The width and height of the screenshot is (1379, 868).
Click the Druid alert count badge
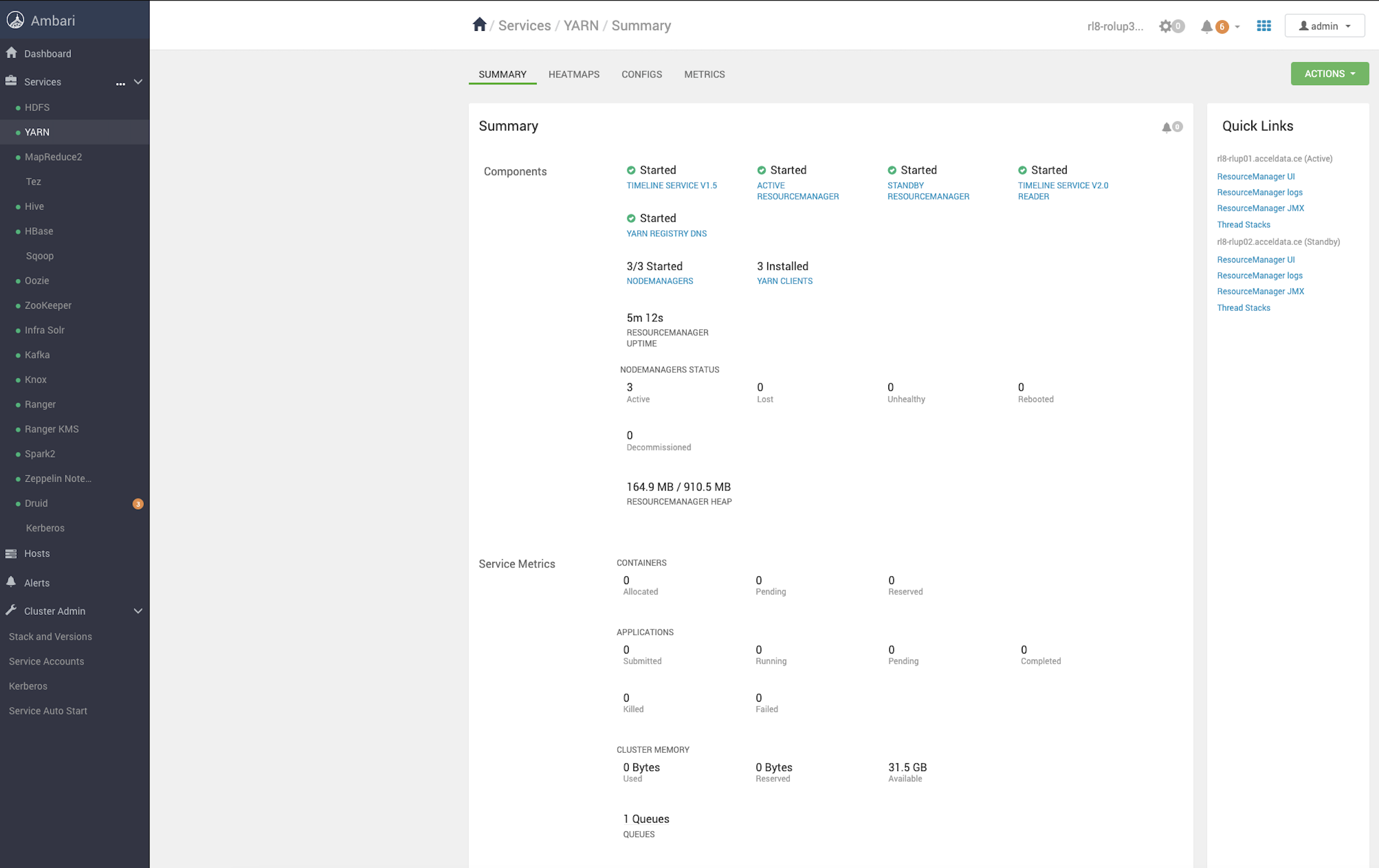(x=138, y=504)
